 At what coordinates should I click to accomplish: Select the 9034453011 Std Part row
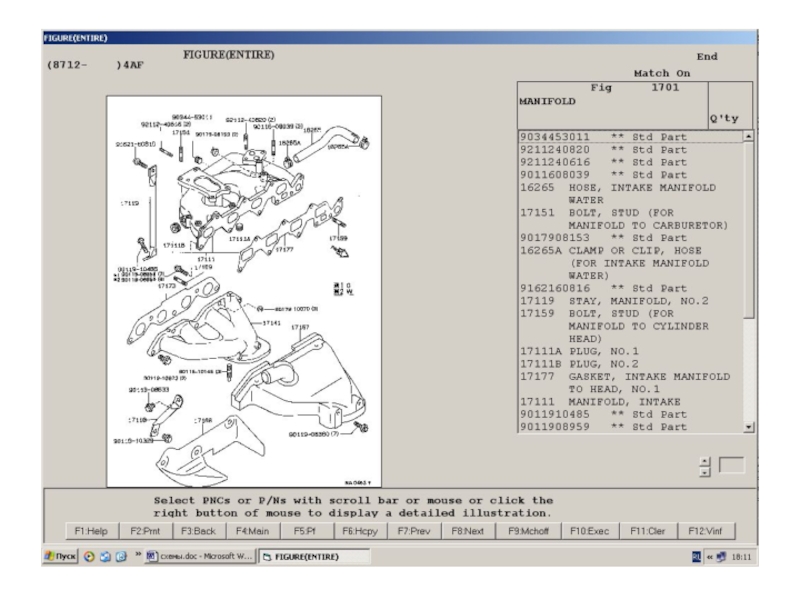click(631, 137)
